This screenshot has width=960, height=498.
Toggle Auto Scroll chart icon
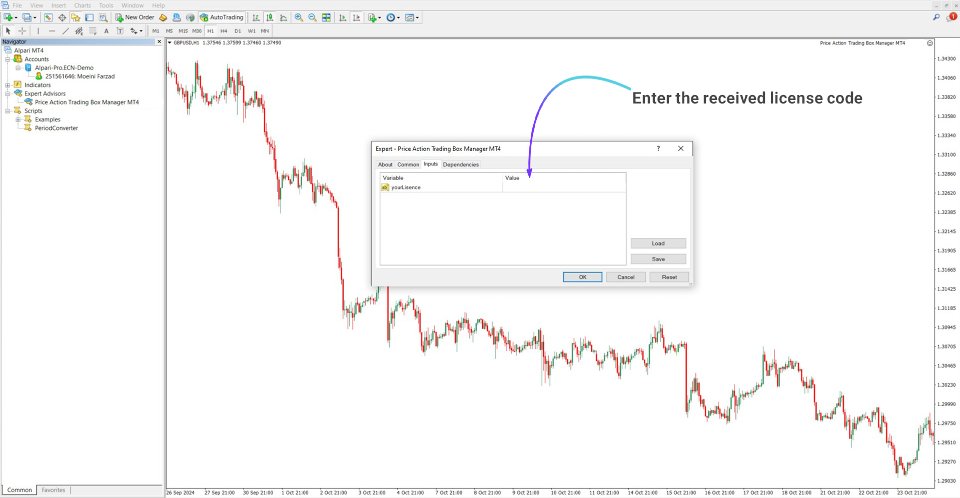point(342,18)
